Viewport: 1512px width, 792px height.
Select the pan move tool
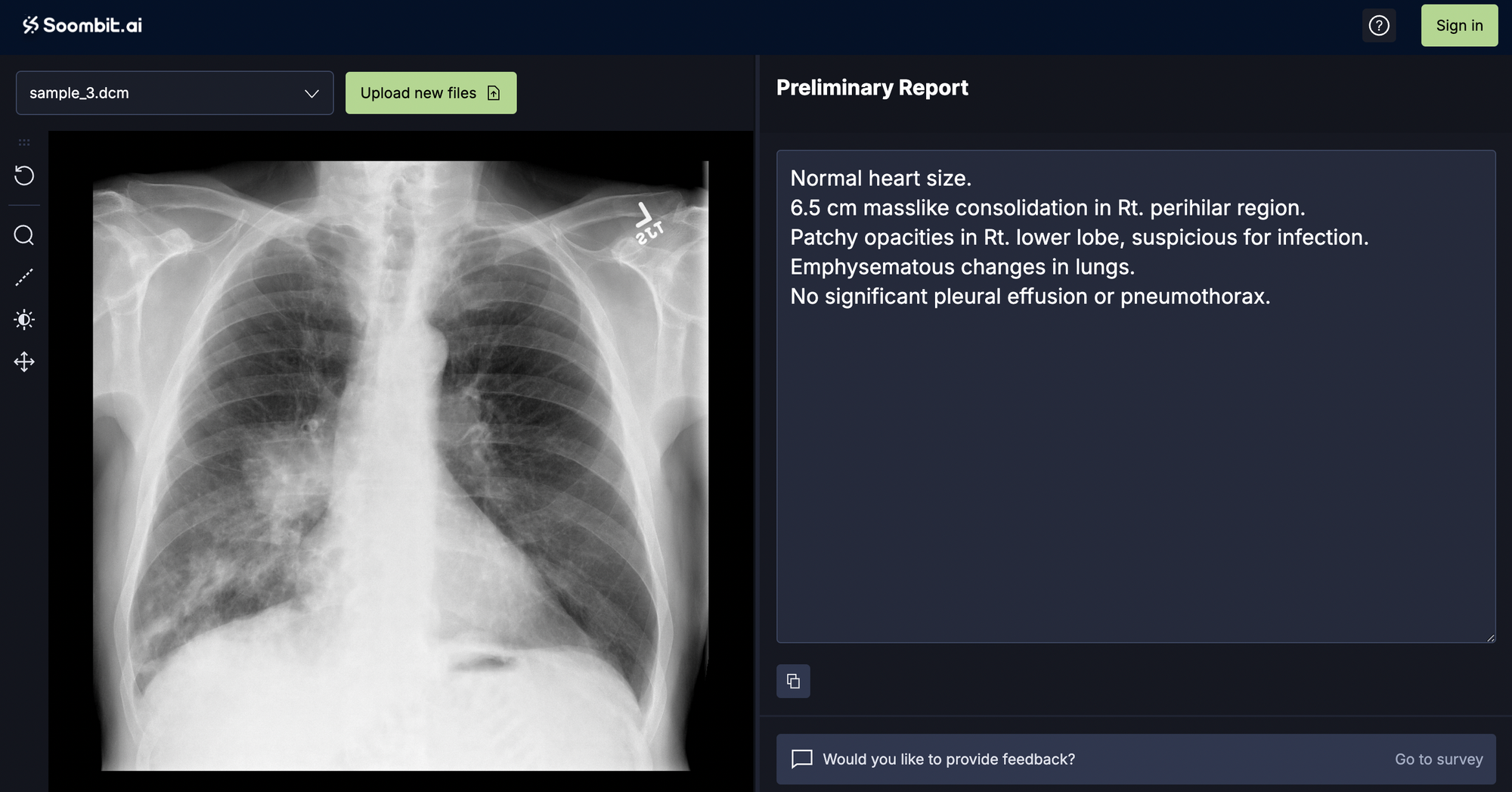tap(24, 362)
